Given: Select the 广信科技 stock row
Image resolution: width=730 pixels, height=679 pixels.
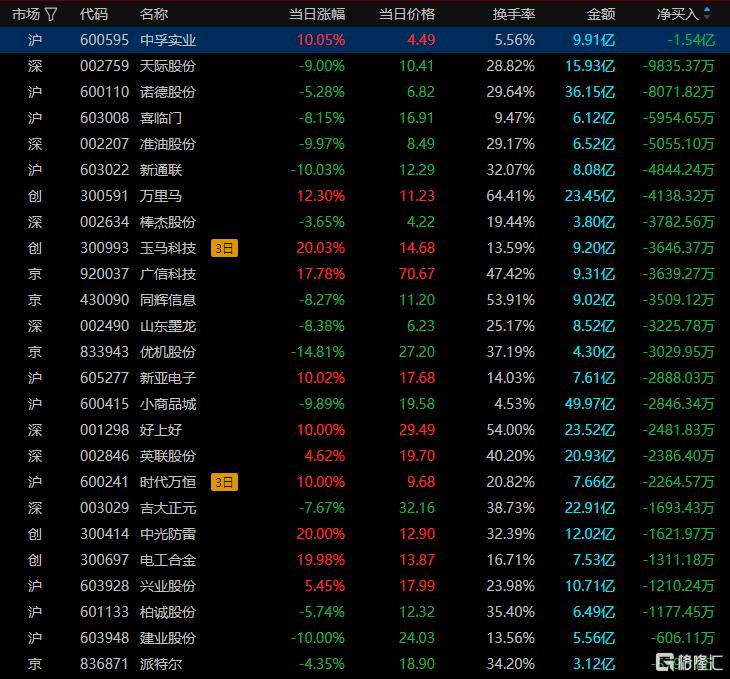Looking at the screenshot, I should pyautogui.click(x=365, y=274).
